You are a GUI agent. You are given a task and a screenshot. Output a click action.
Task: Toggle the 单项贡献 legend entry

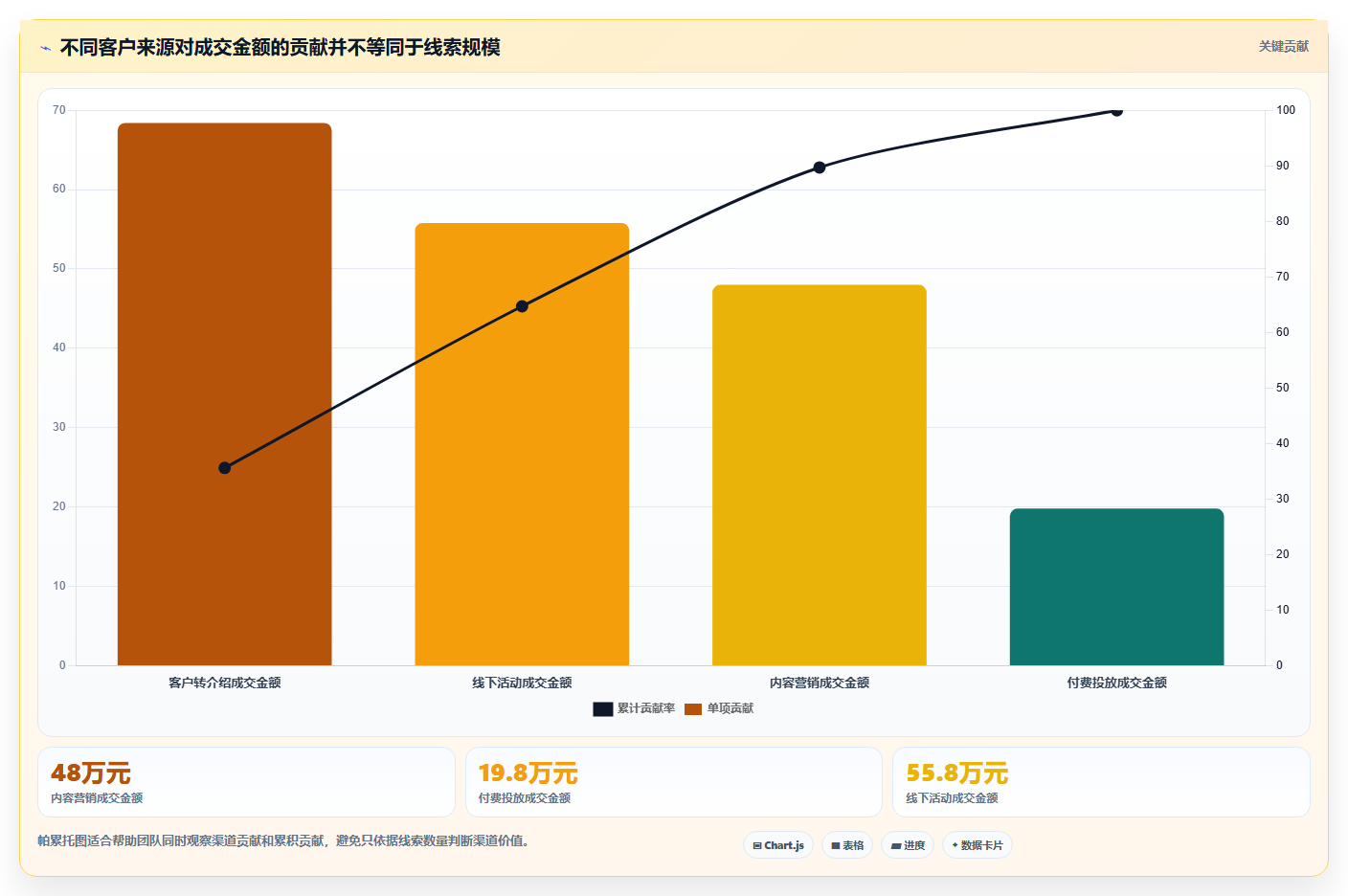[719, 708]
